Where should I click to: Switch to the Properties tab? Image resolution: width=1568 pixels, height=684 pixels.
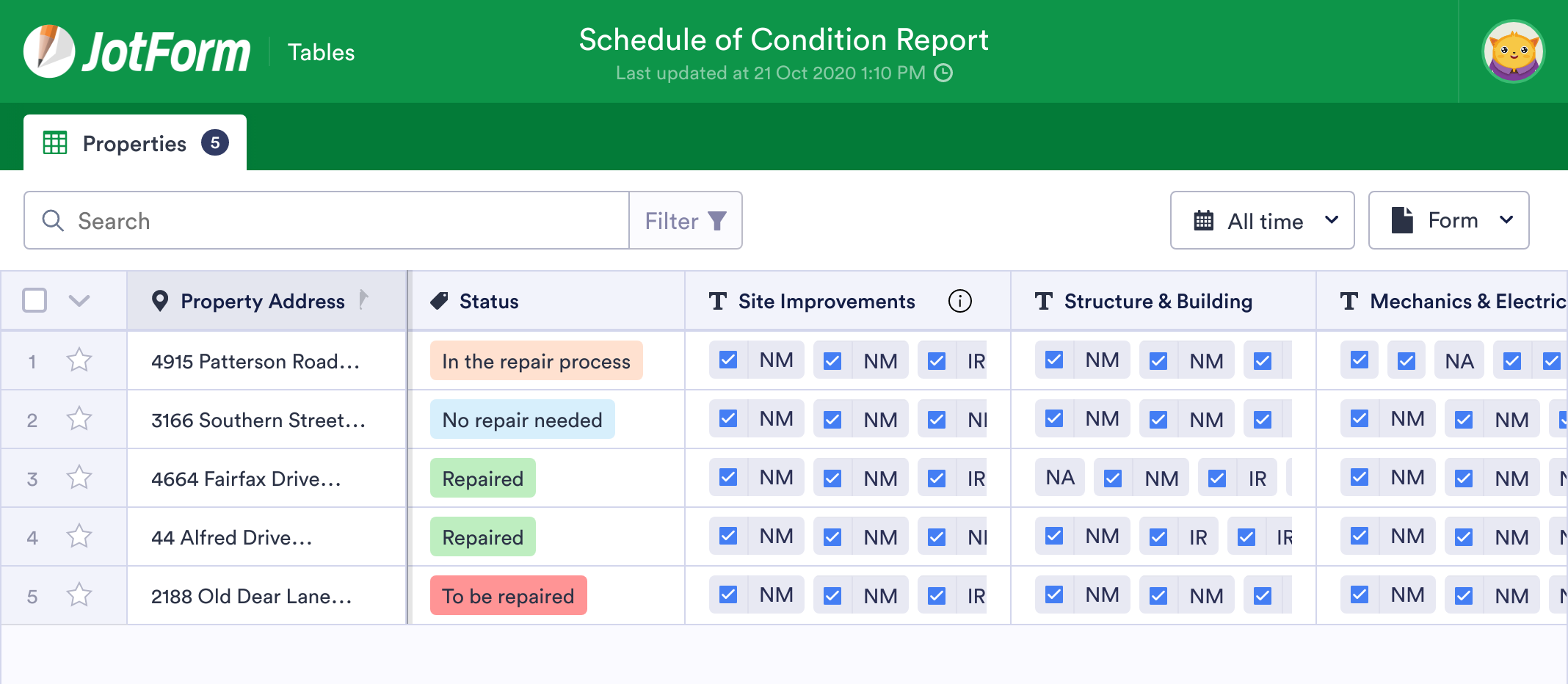(x=134, y=143)
